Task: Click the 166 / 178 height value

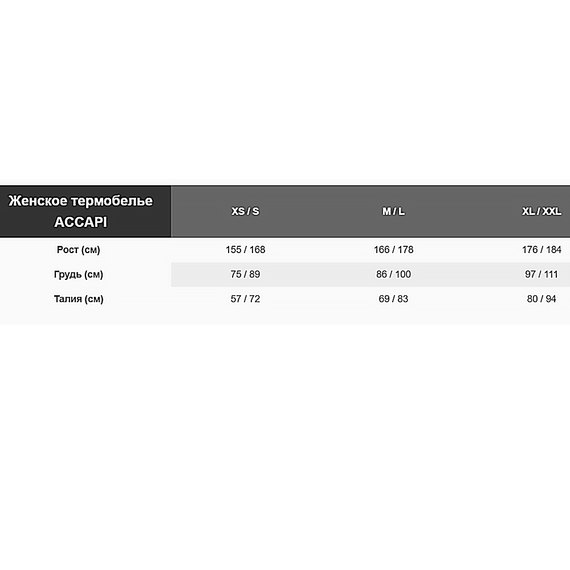Action: 393,250
